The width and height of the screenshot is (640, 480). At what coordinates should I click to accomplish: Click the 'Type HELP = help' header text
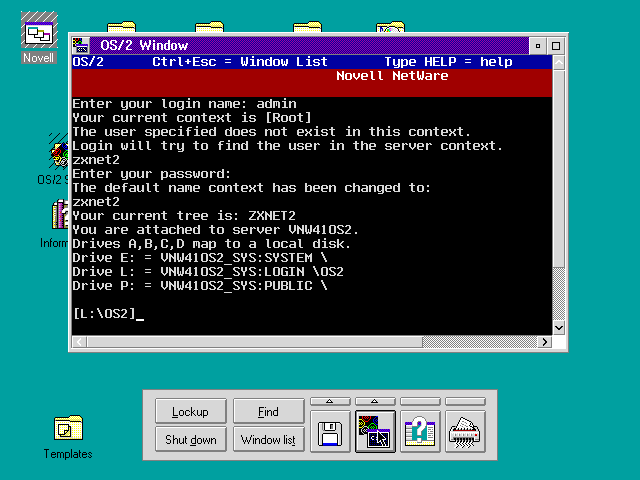click(x=448, y=62)
